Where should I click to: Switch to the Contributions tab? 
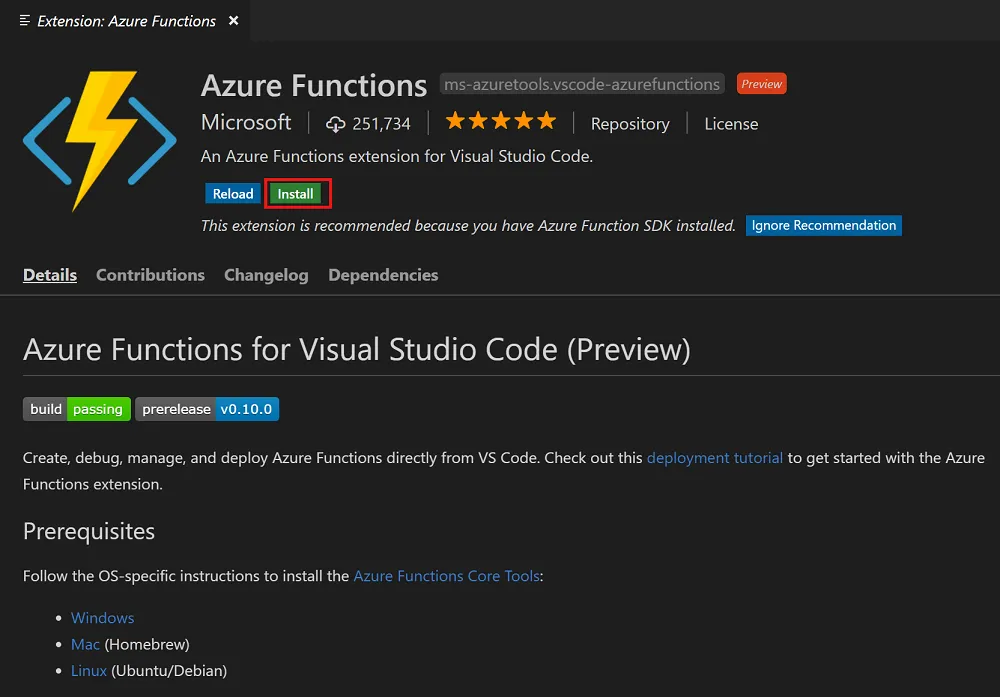point(151,275)
